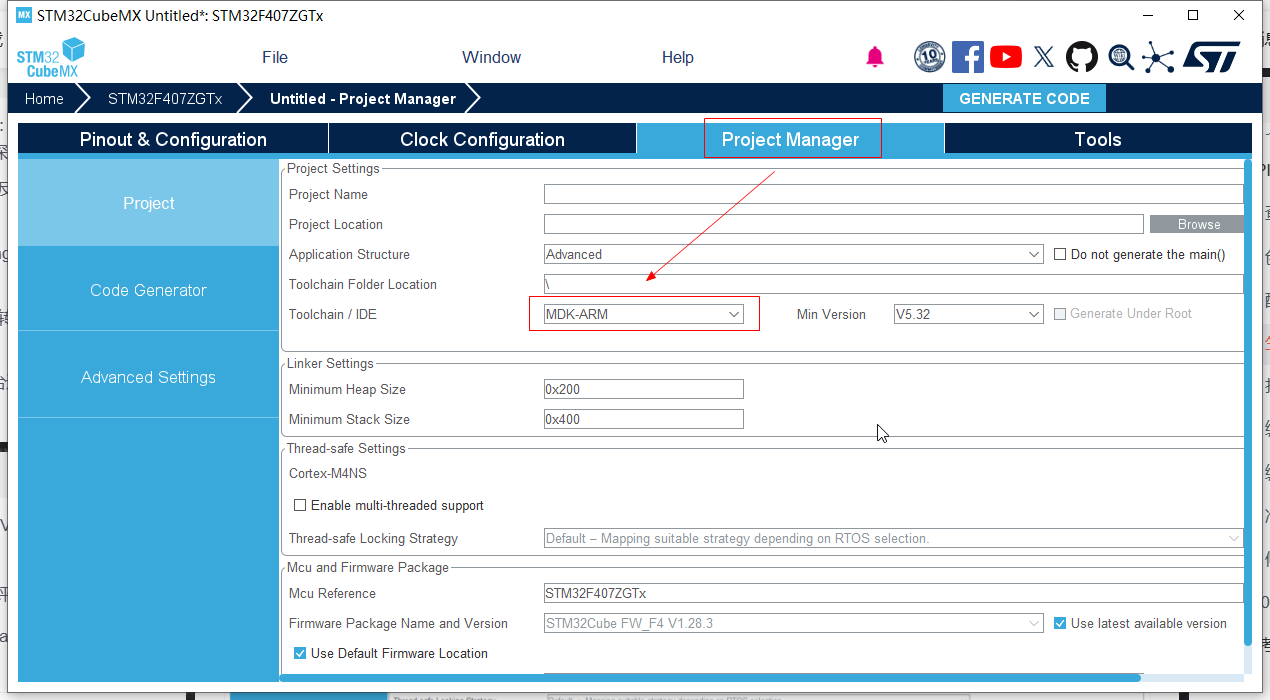The image size is (1270, 700).
Task: Open the X (Twitter) icon
Action: pyautogui.click(x=1044, y=57)
